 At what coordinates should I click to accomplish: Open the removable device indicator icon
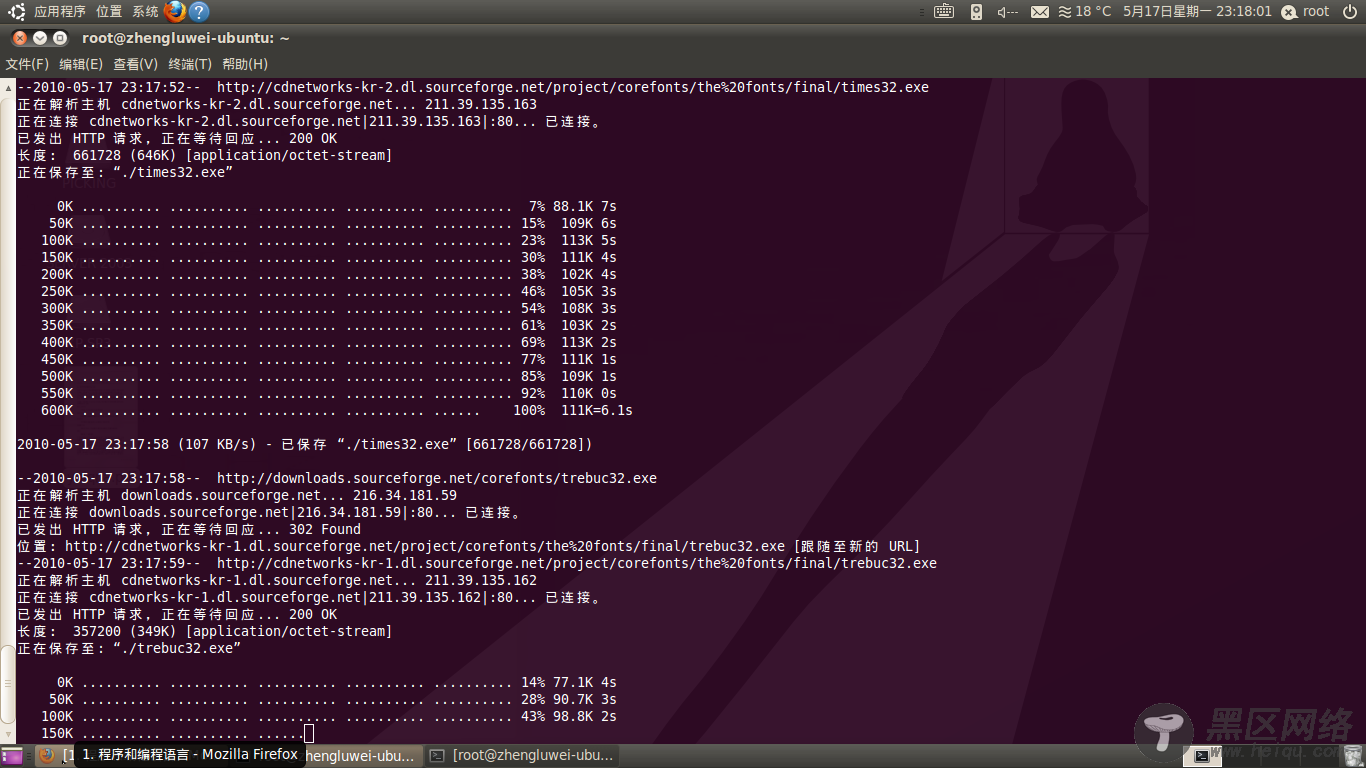point(977,11)
